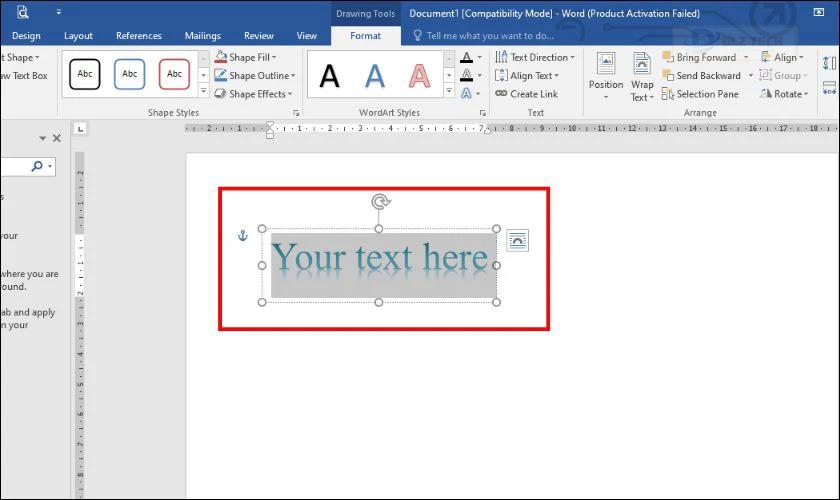Switch to the Layout tab
840x500 pixels.
(x=78, y=35)
